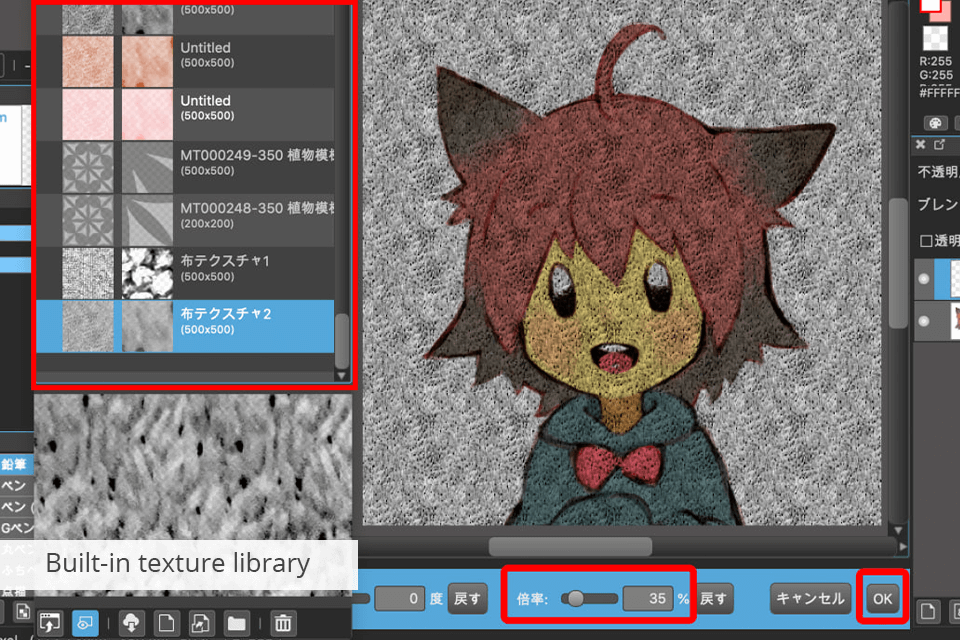Open the material folder icon

[x=236, y=623]
